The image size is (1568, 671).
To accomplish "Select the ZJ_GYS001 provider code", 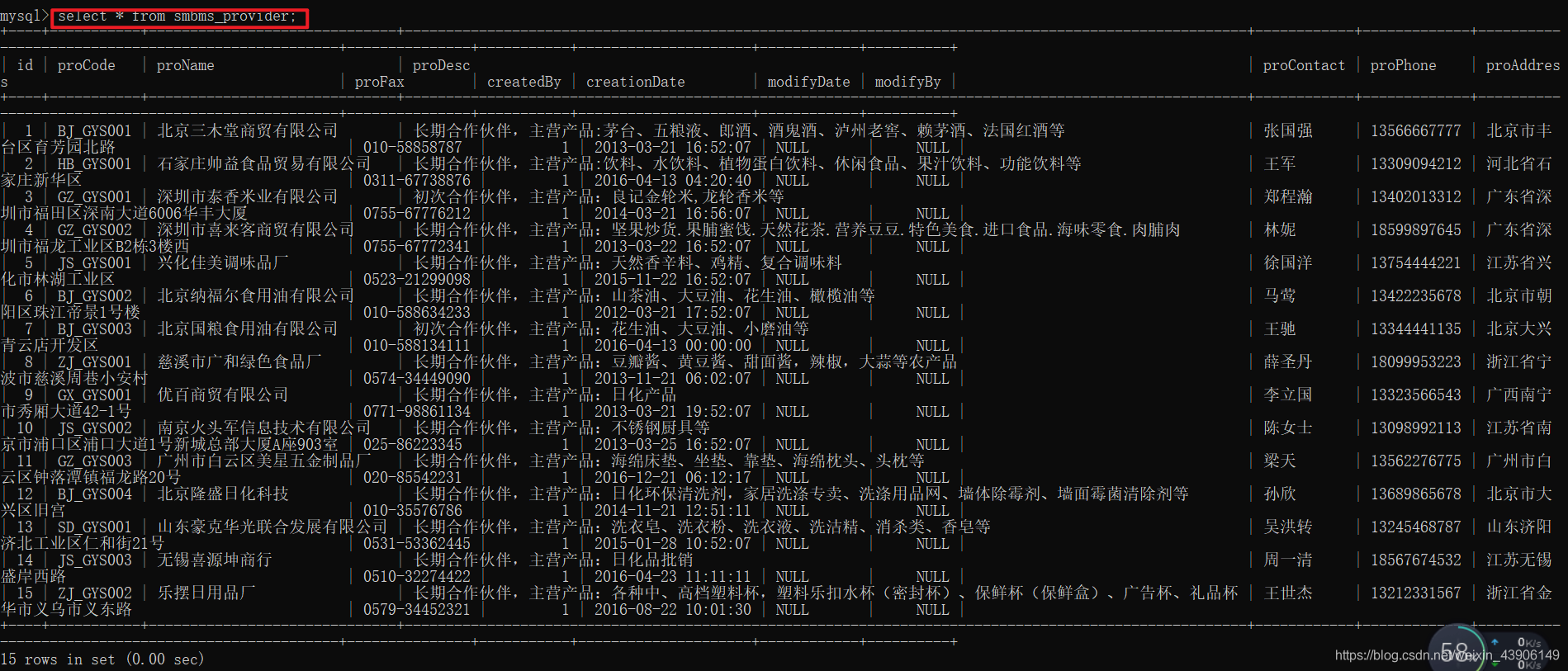I will point(94,362).
